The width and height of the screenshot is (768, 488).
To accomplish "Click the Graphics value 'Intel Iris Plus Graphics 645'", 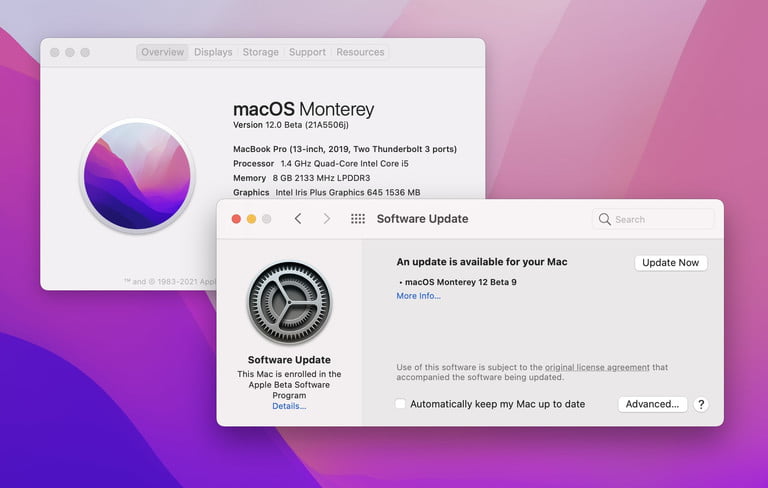I will point(329,193).
